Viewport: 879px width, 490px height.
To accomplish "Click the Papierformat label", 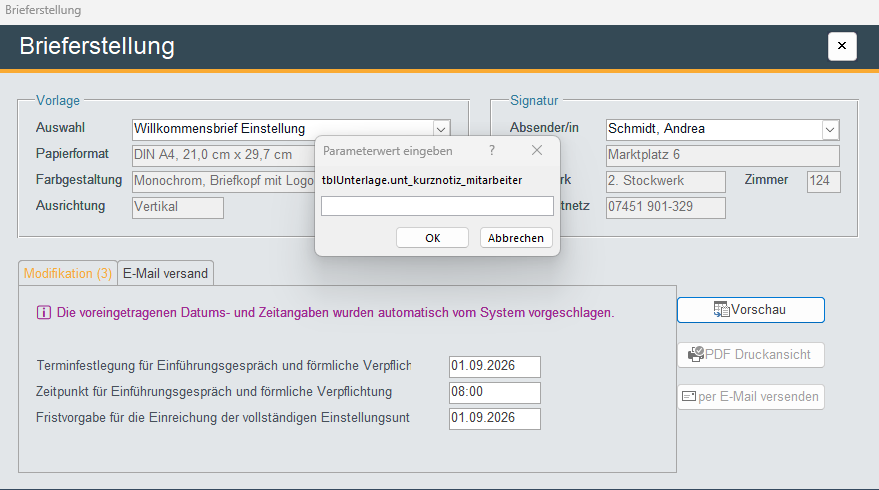I will point(72,154).
